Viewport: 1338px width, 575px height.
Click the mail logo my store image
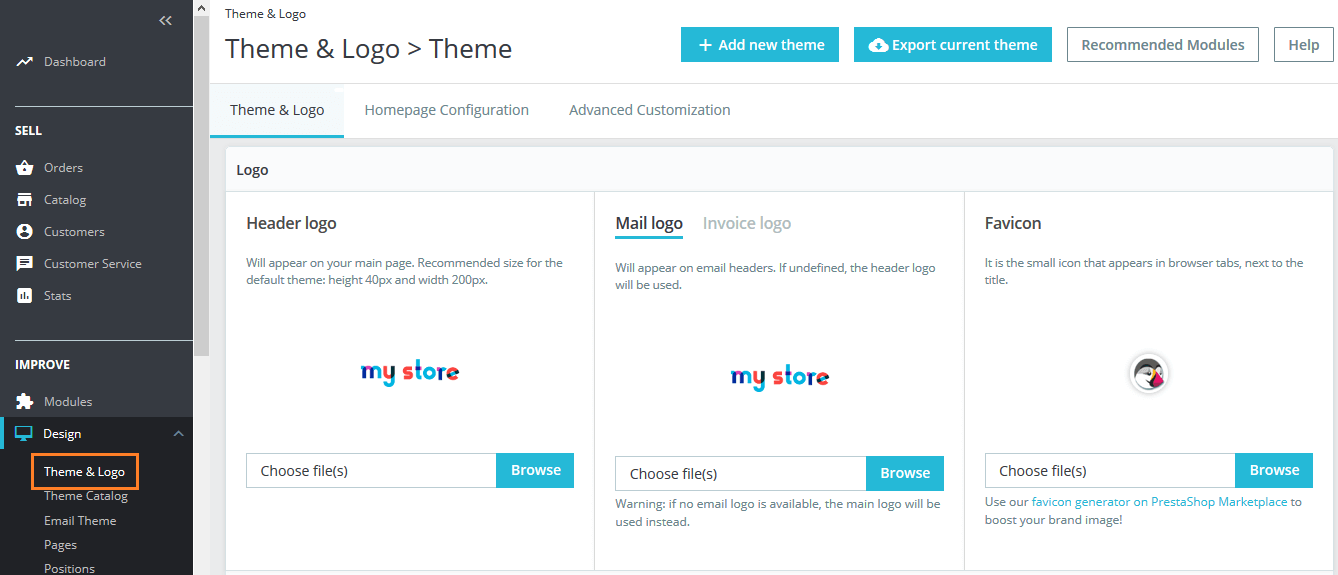(780, 377)
